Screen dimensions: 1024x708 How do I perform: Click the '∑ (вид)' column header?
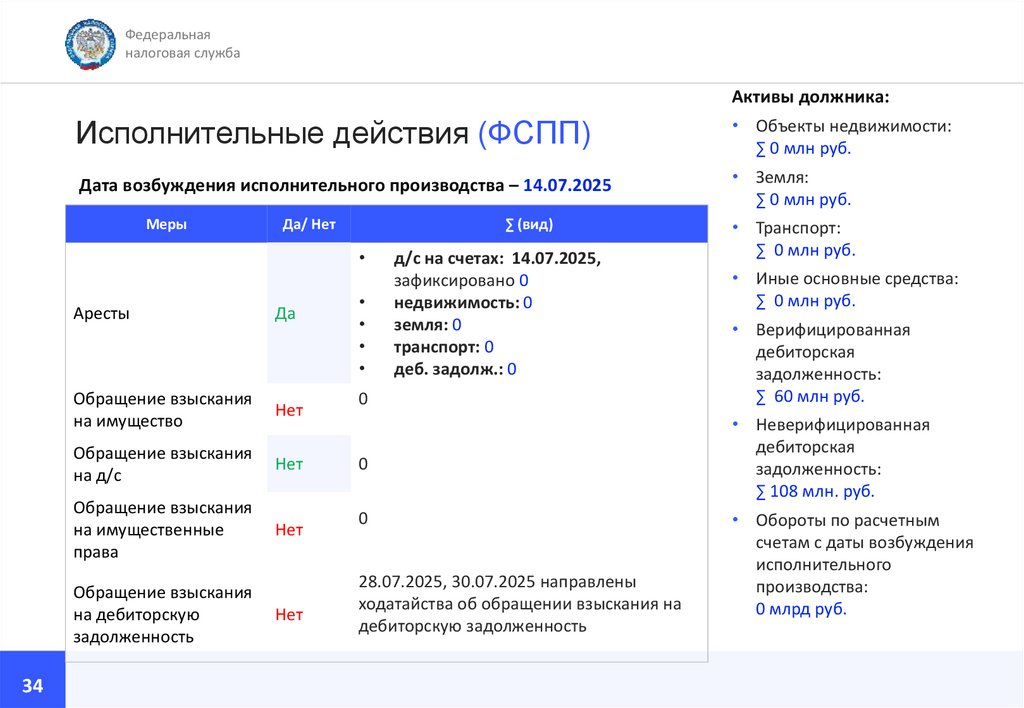point(529,224)
